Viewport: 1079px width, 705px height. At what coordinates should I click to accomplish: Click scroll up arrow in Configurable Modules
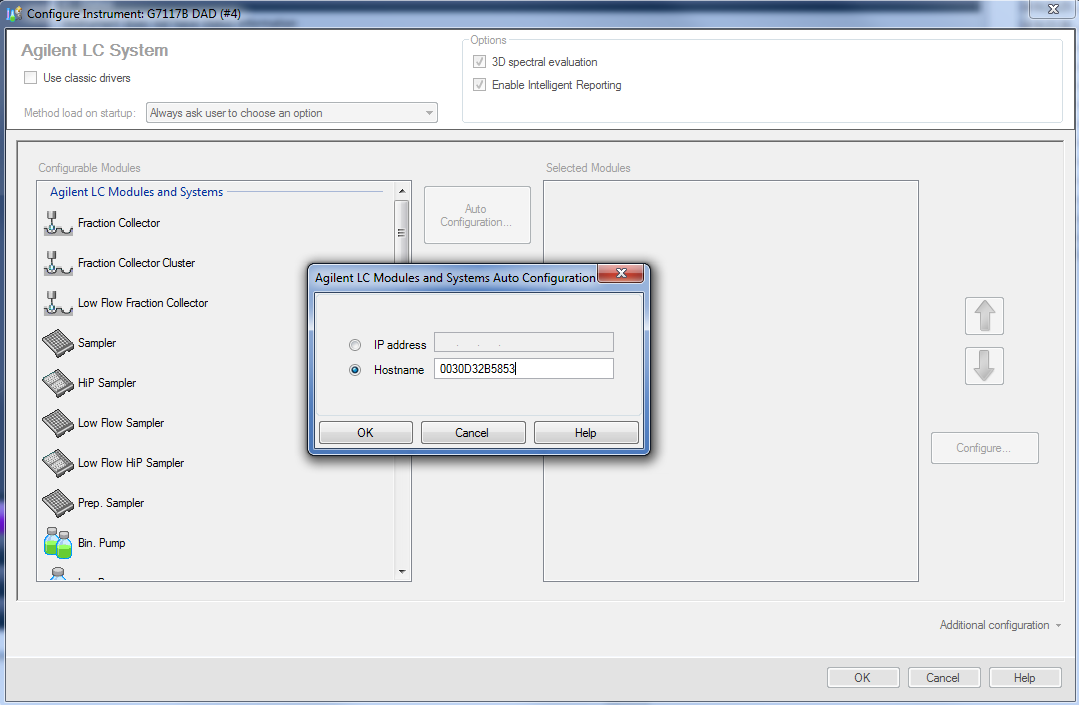402,191
